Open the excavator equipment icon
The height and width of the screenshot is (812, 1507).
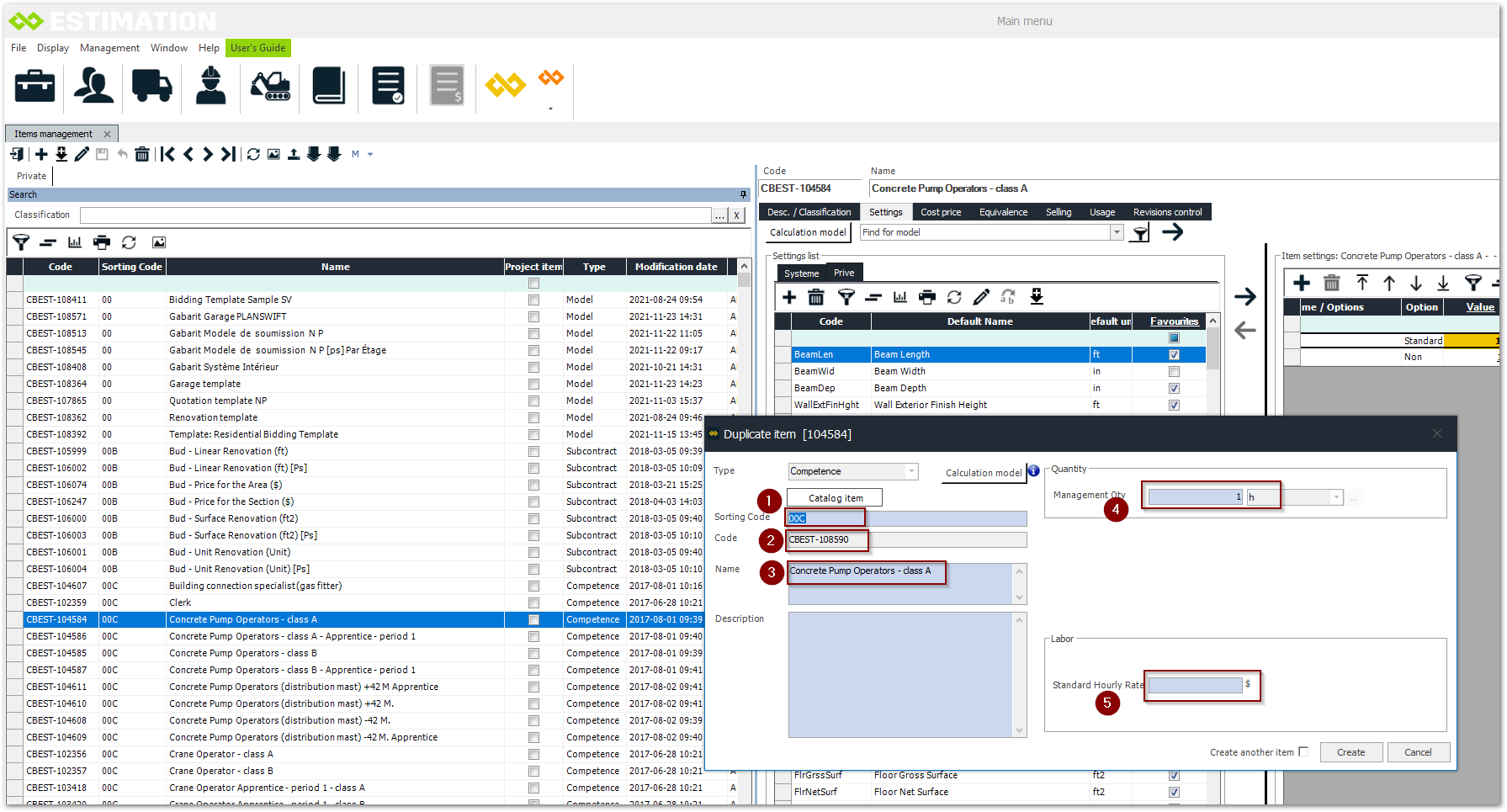pos(270,86)
